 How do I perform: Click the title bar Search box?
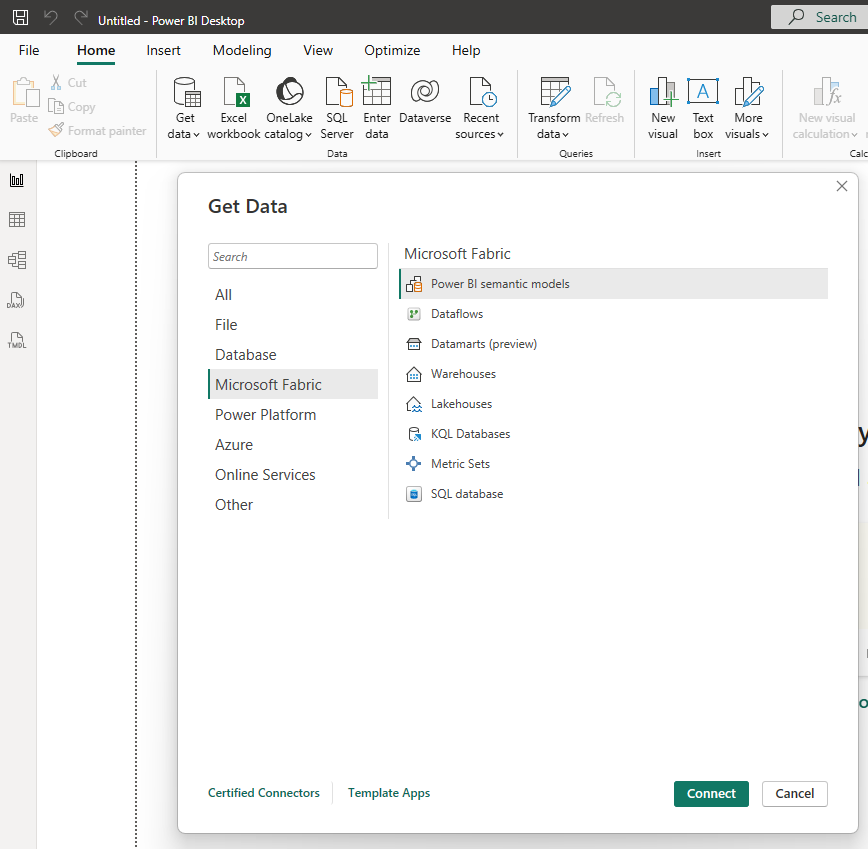820,17
